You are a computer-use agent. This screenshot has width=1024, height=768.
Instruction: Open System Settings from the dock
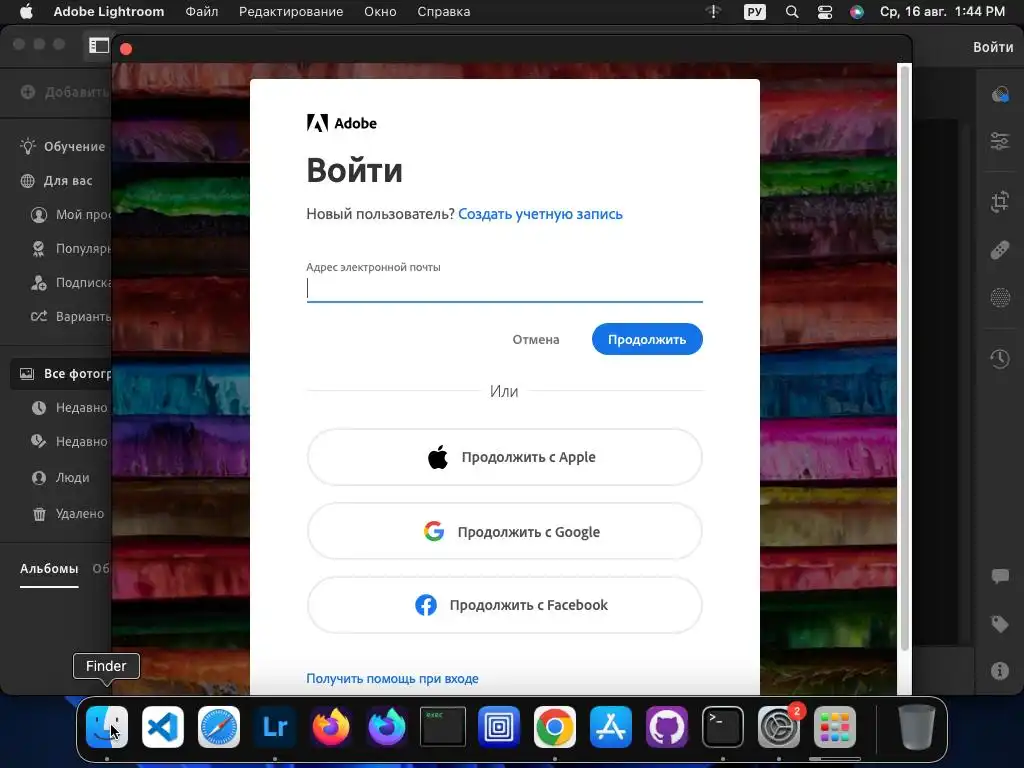(x=778, y=726)
